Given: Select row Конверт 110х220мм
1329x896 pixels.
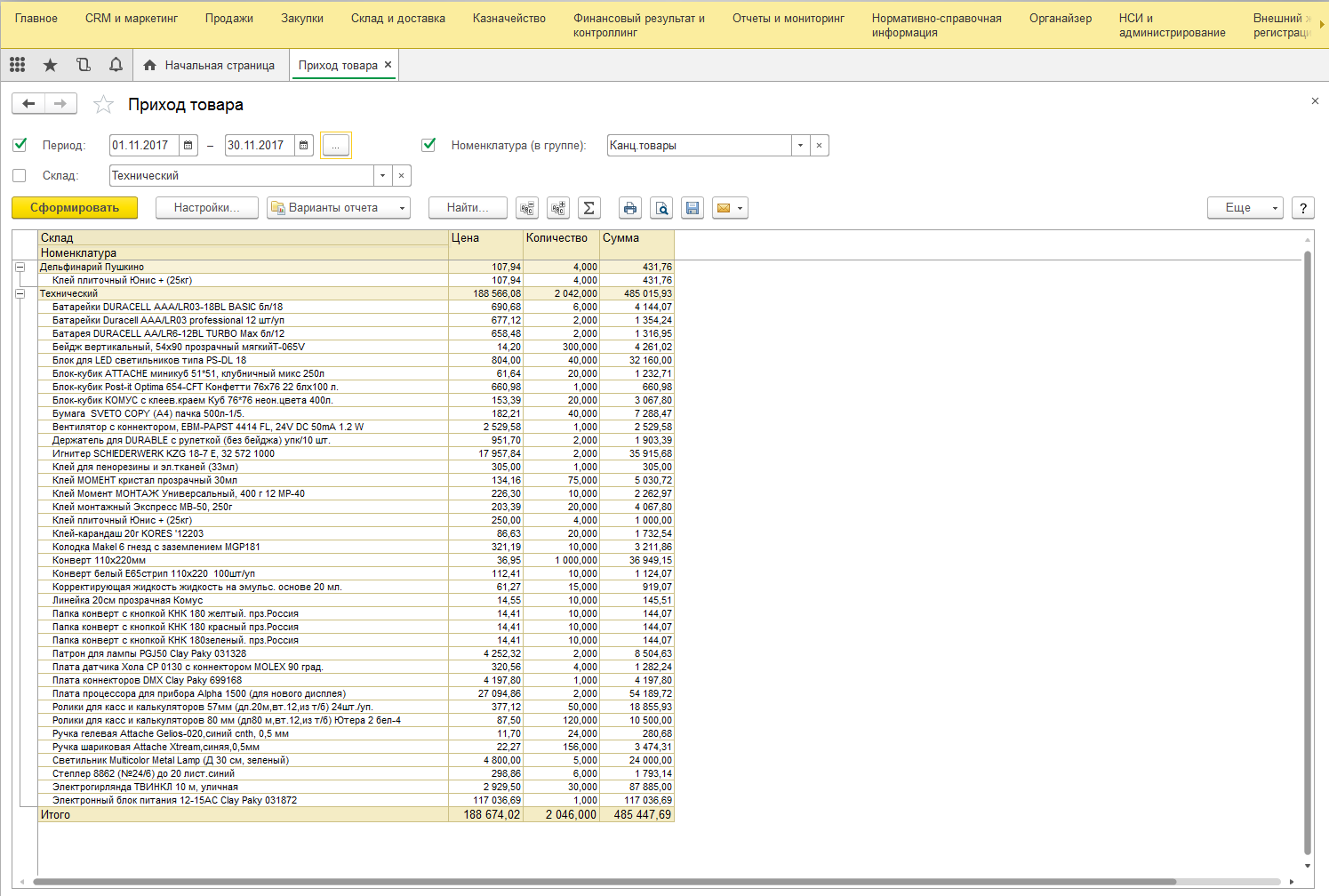Looking at the screenshot, I should 356,560.
